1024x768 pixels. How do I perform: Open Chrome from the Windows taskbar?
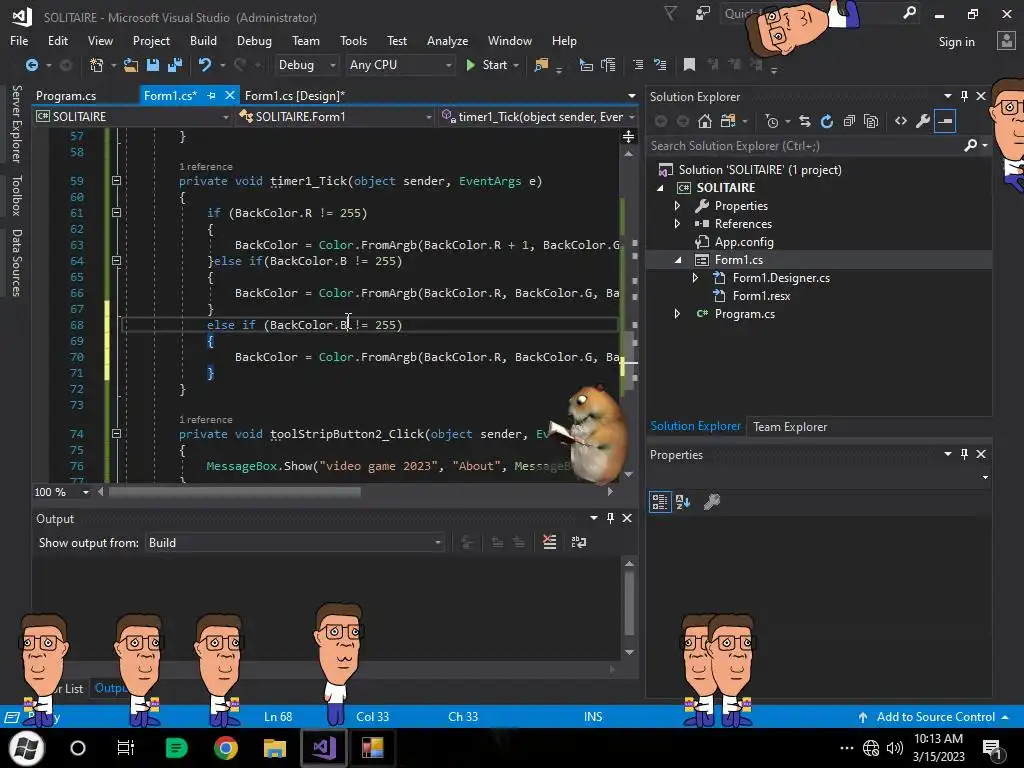pyautogui.click(x=225, y=748)
